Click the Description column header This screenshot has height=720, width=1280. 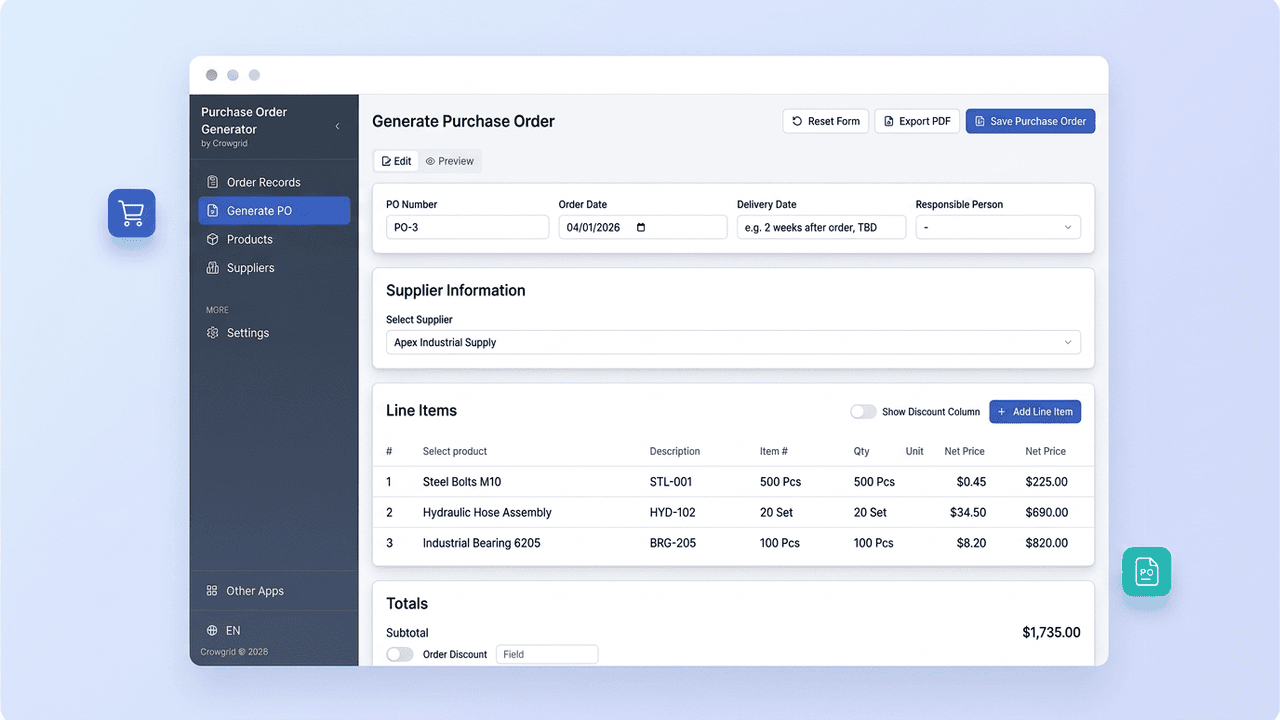[x=675, y=451]
